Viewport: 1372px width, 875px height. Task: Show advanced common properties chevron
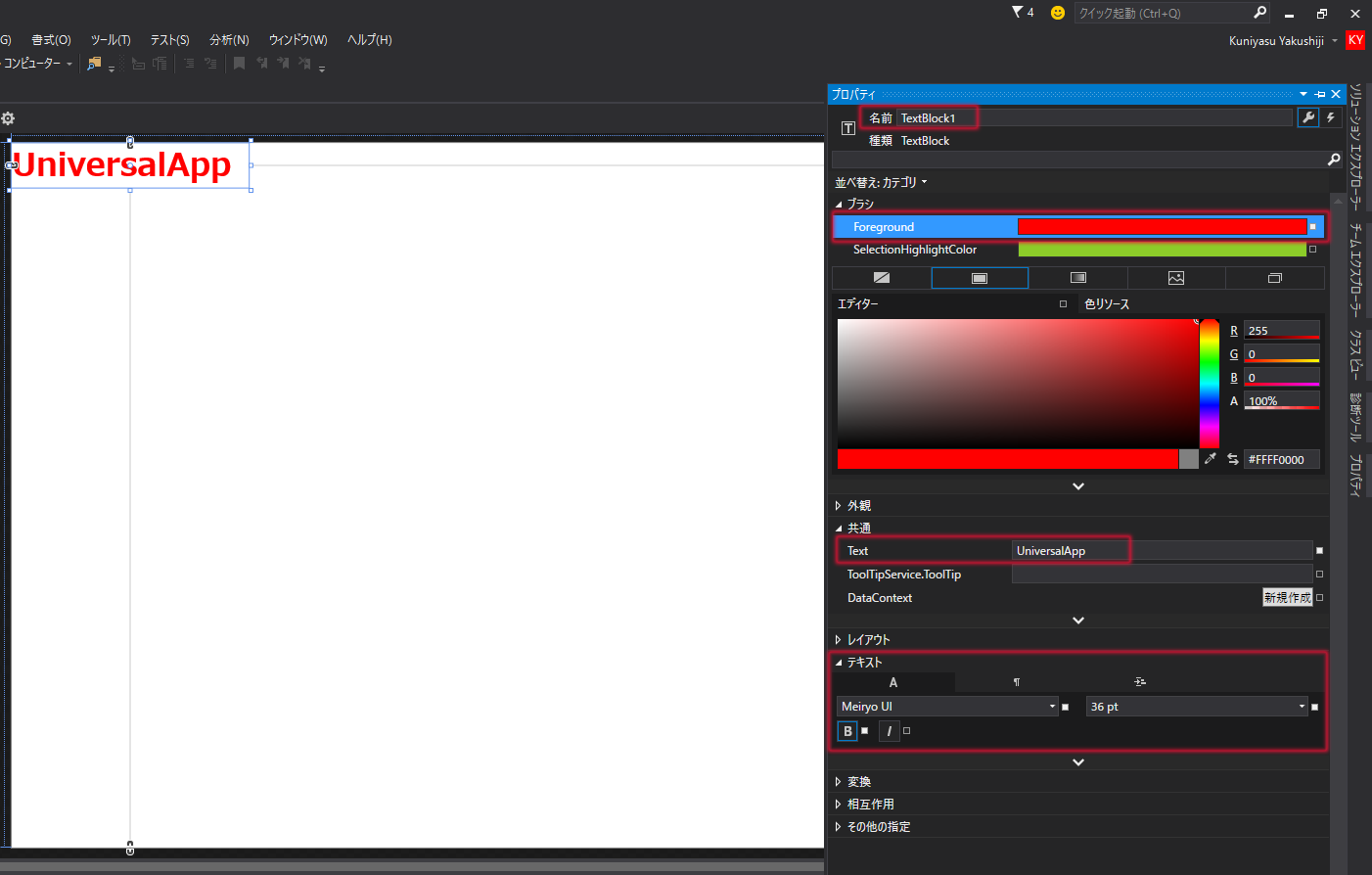coord(1078,621)
